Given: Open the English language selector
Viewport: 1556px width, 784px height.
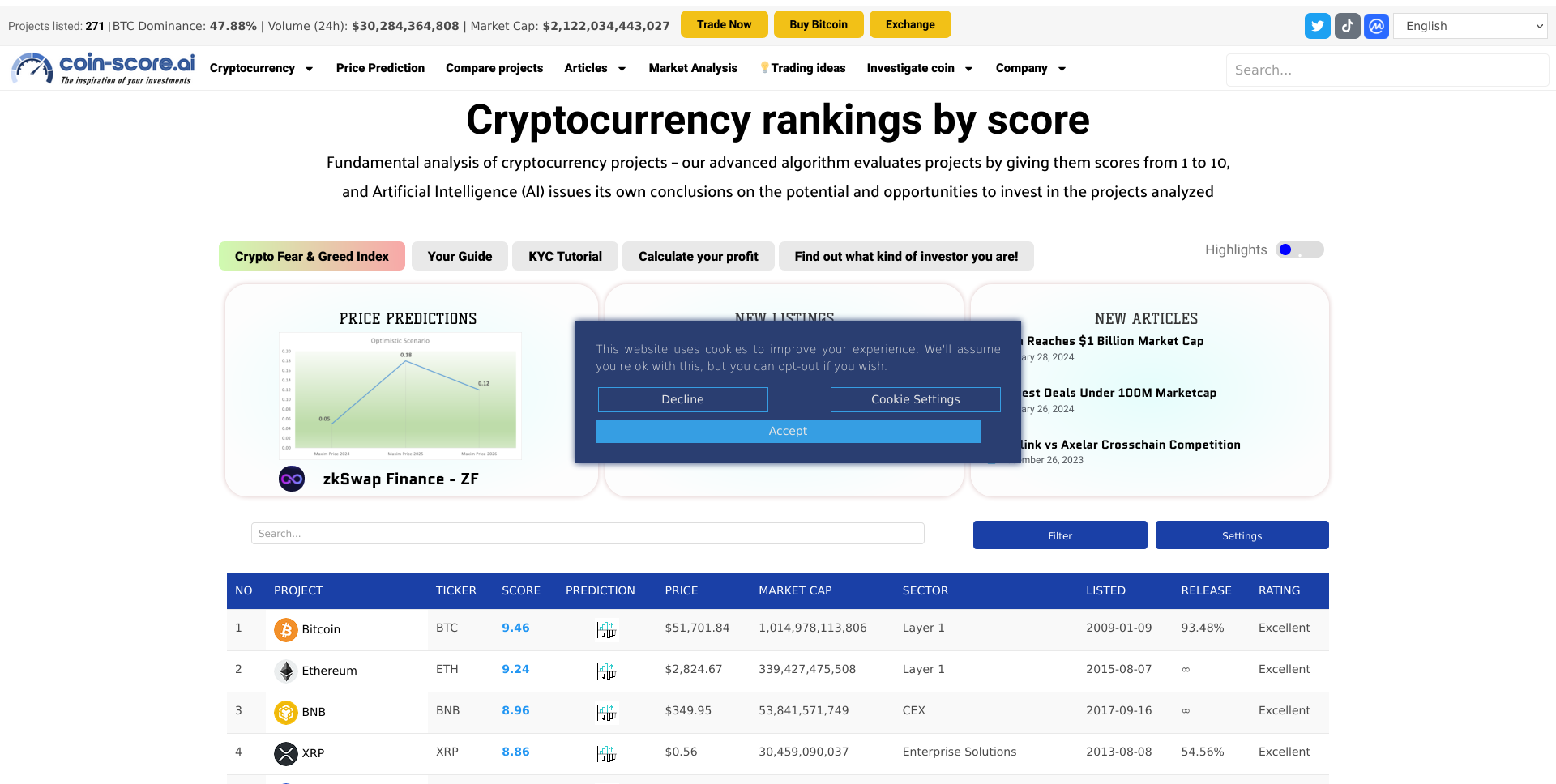Looking at the screenshot, I should [1470, 25].
